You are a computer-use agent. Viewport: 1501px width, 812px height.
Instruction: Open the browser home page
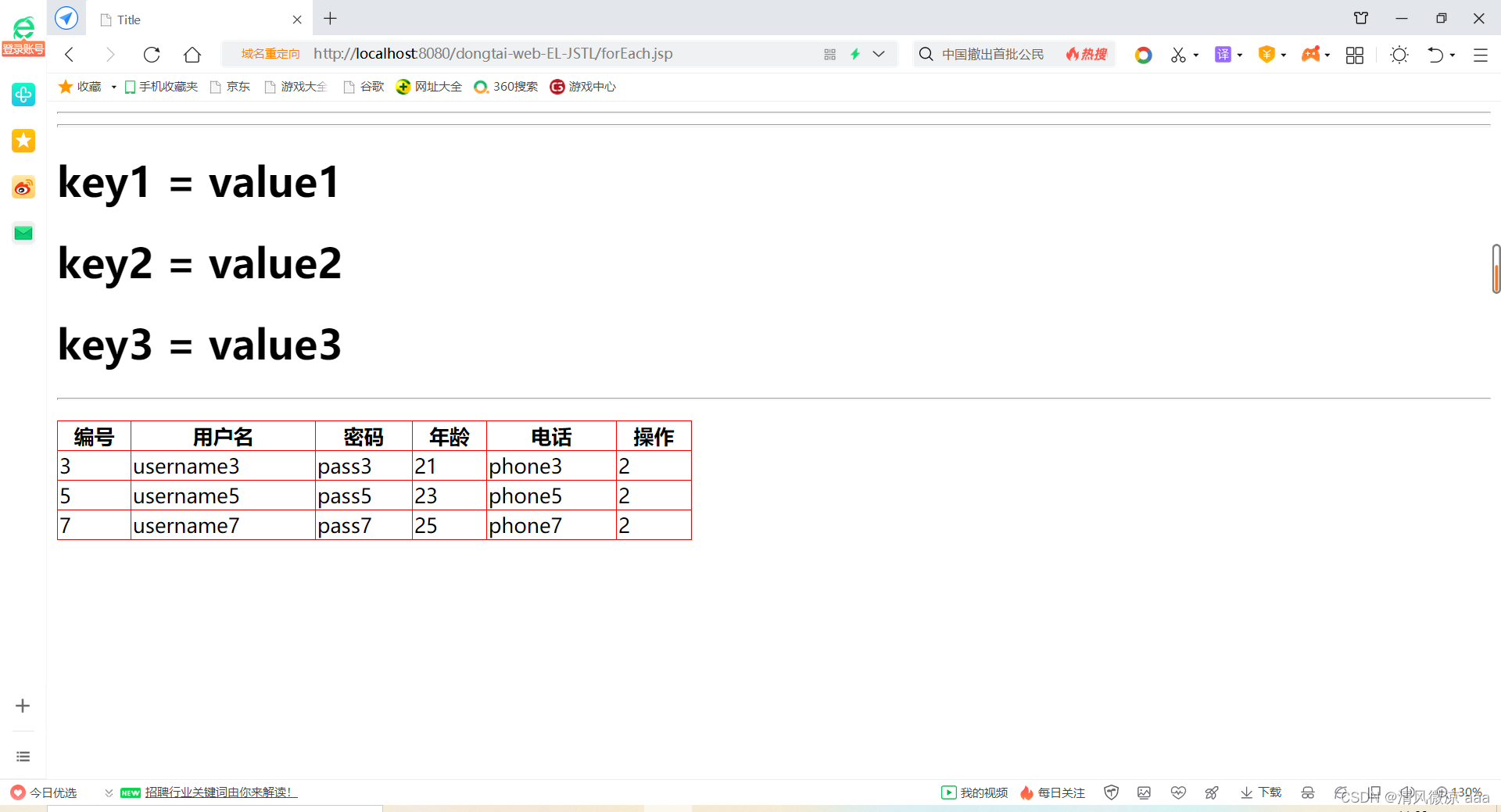[192, 54]
